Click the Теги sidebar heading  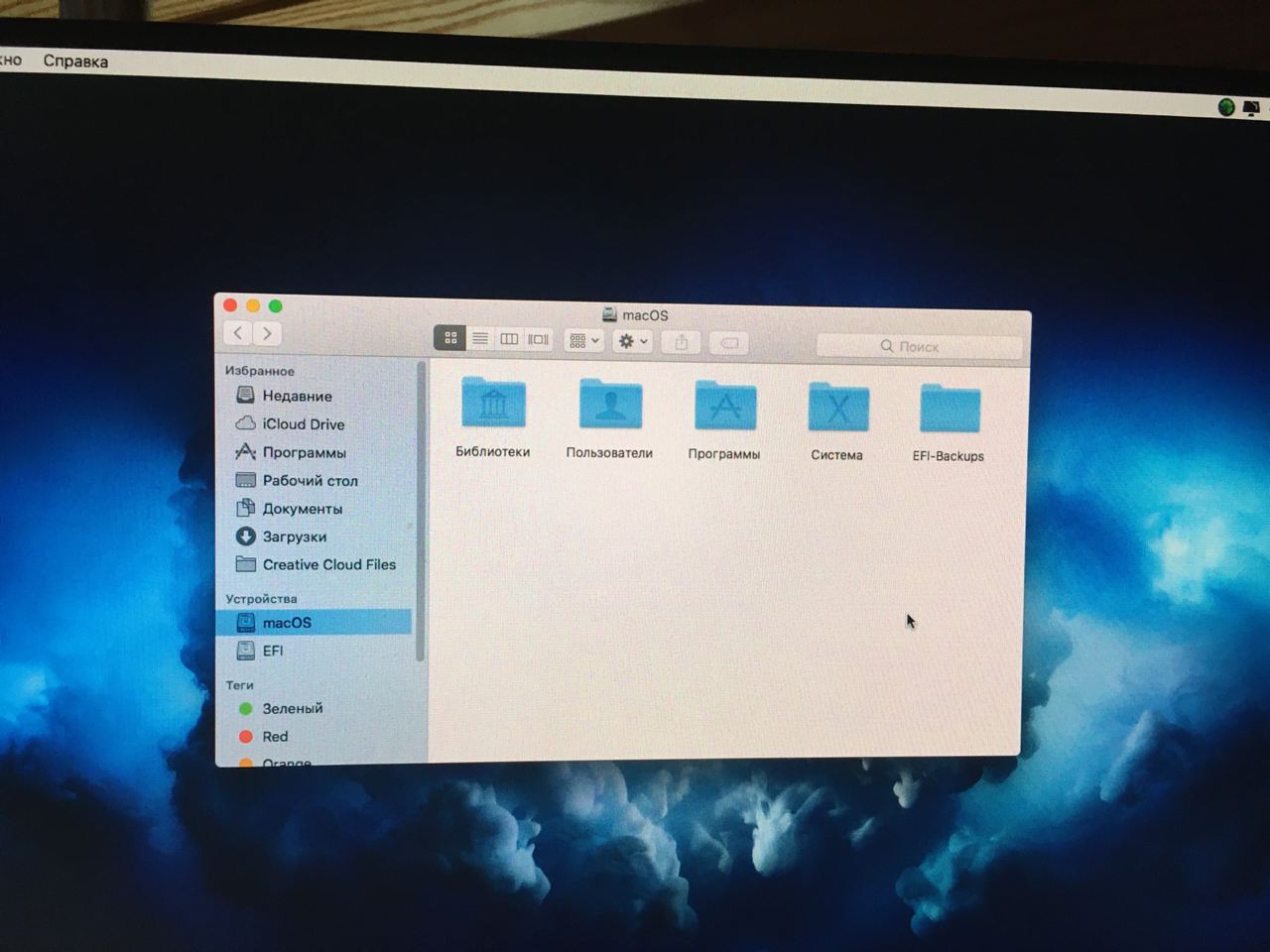pyautogui.click(x=239, y=684)
